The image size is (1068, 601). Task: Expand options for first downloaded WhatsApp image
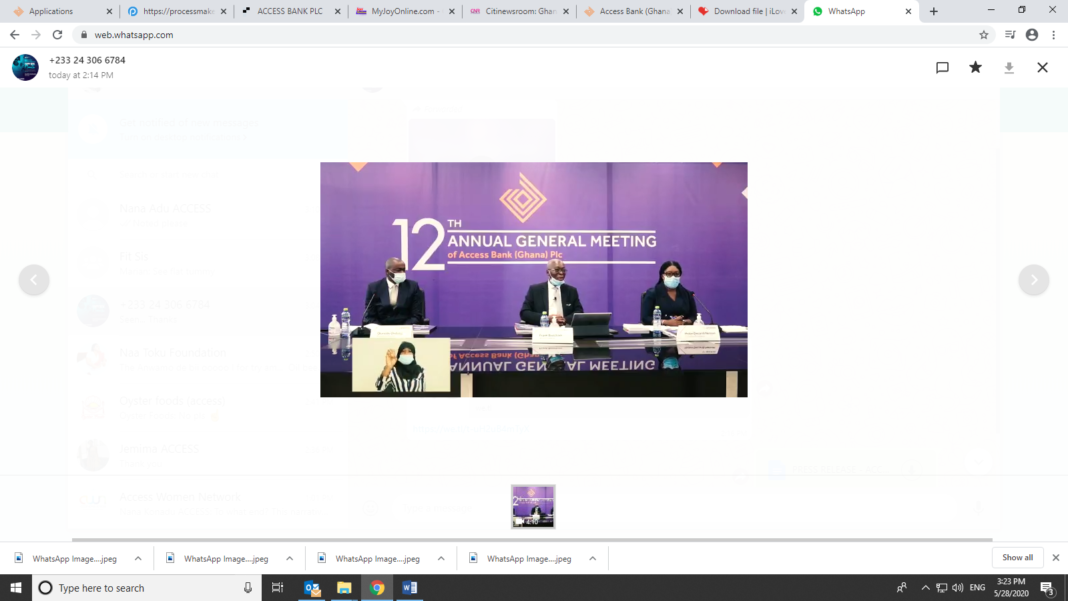(138, 558)
